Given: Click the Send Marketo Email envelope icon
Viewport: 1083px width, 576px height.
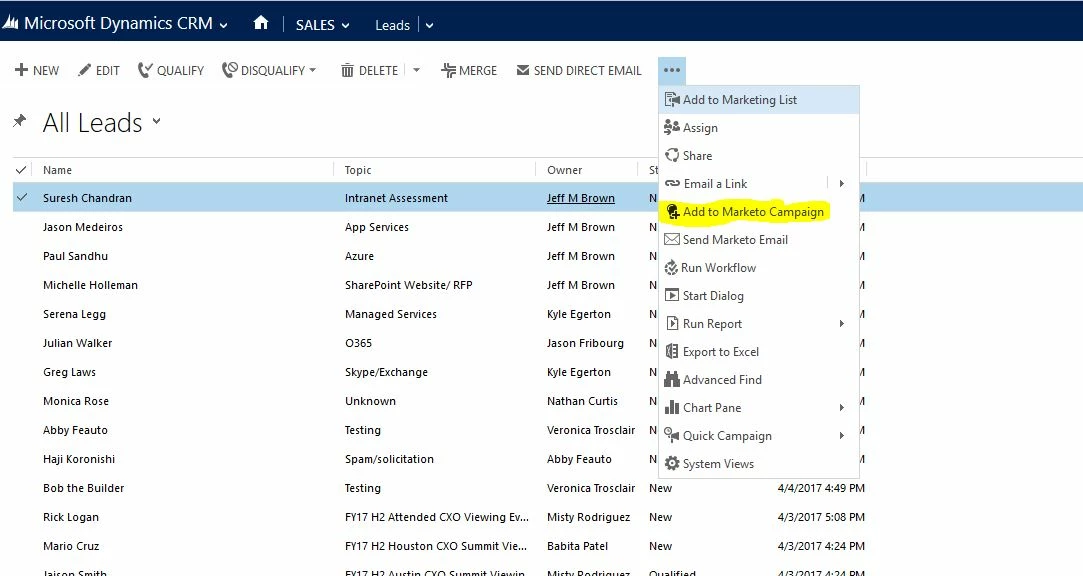Looking at the screenshot, I should click(x=671, y=240).
